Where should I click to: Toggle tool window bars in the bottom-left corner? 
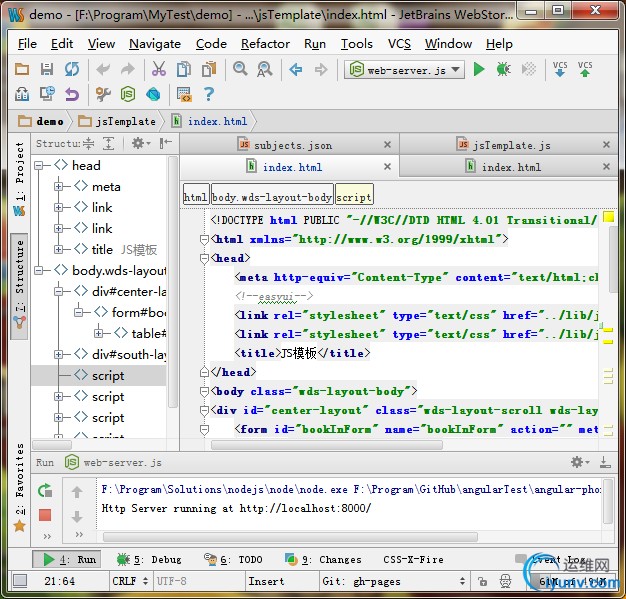pyautogui.click(x=20, y=581)
